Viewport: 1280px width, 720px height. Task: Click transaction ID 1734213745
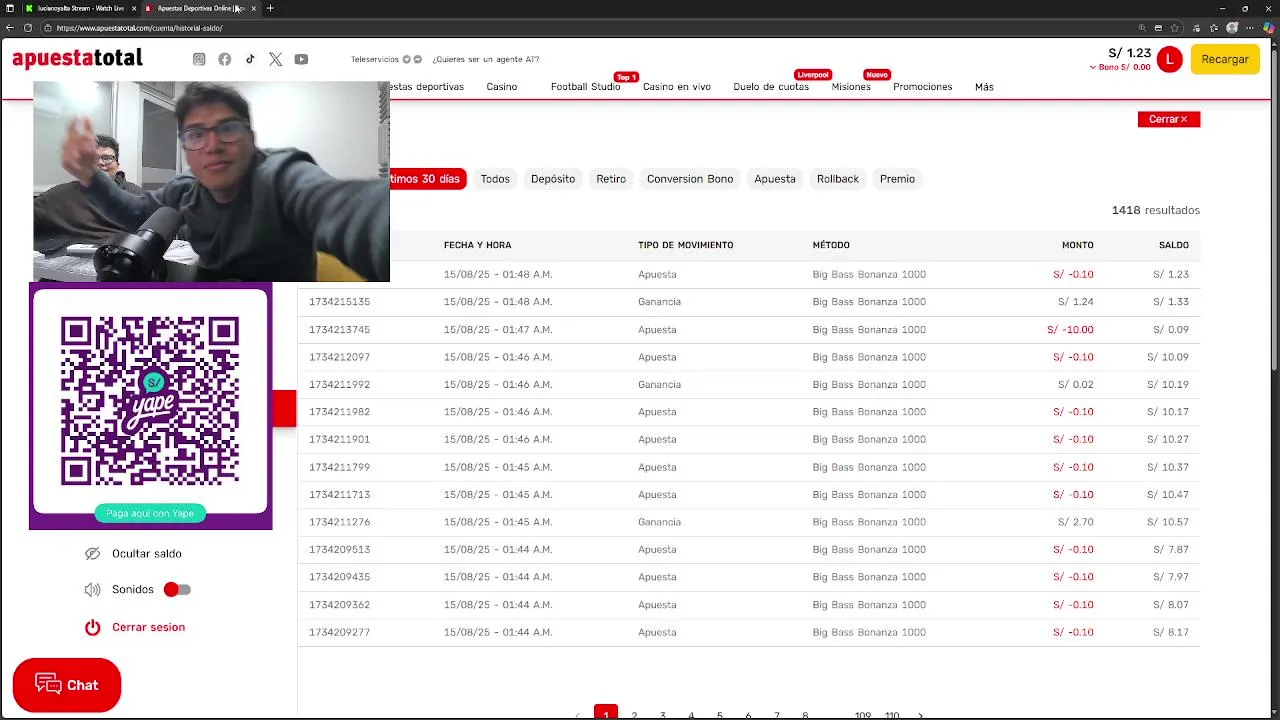[339, 330]
